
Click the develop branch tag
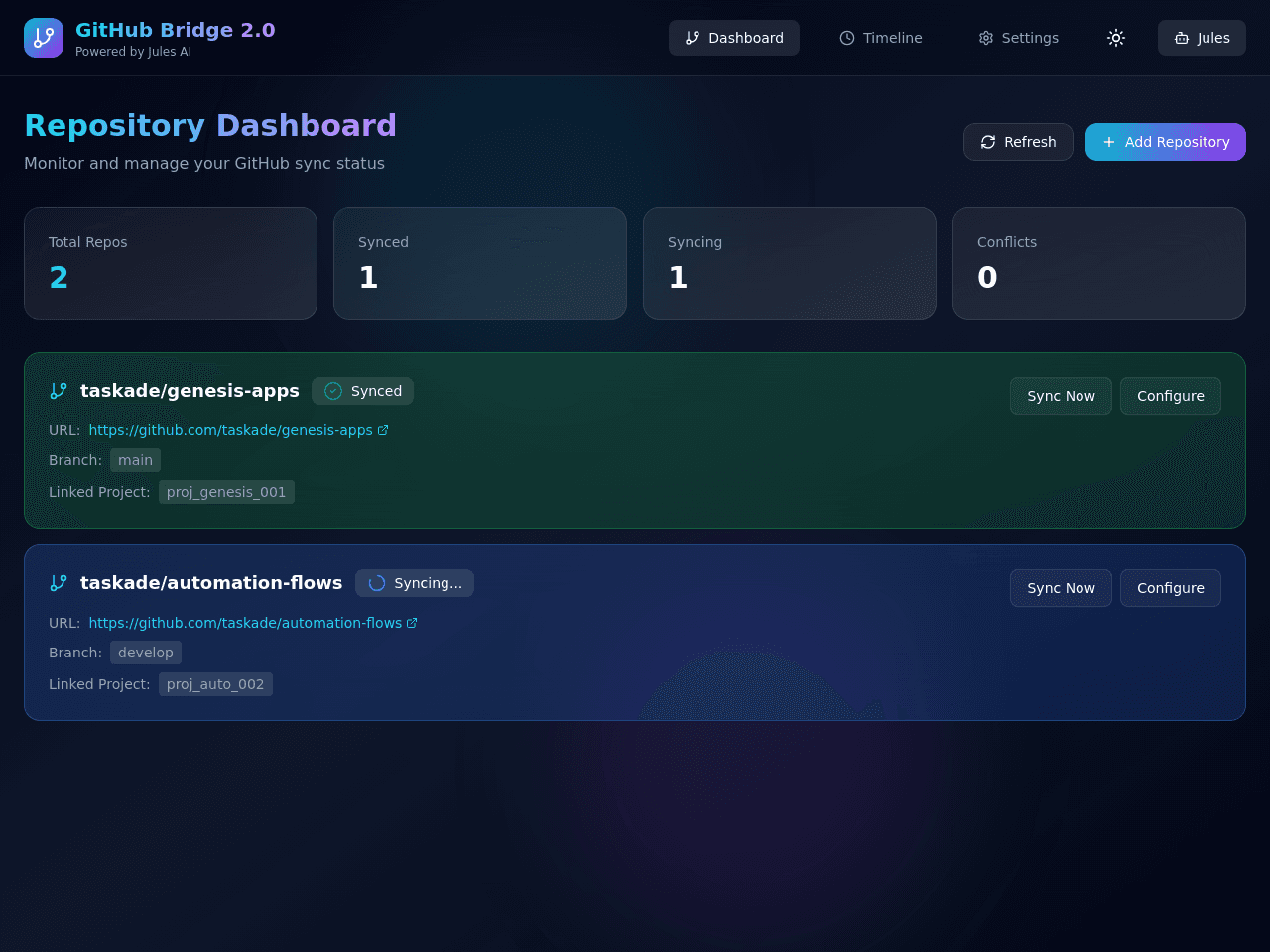tap(146, 653)
